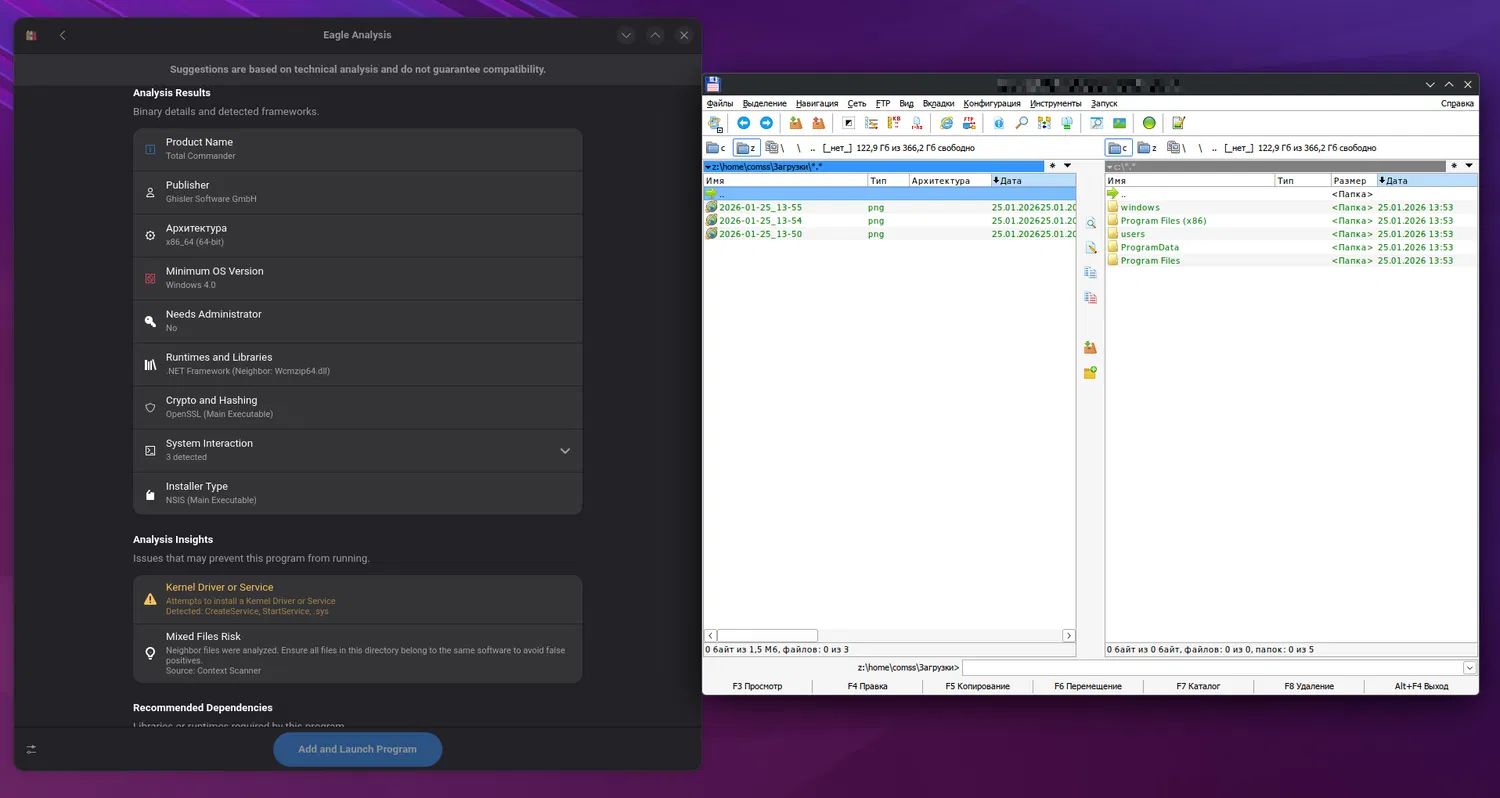1500x798 pixels.
Task: Click the Installer Type row
Action: pos(357,493)
